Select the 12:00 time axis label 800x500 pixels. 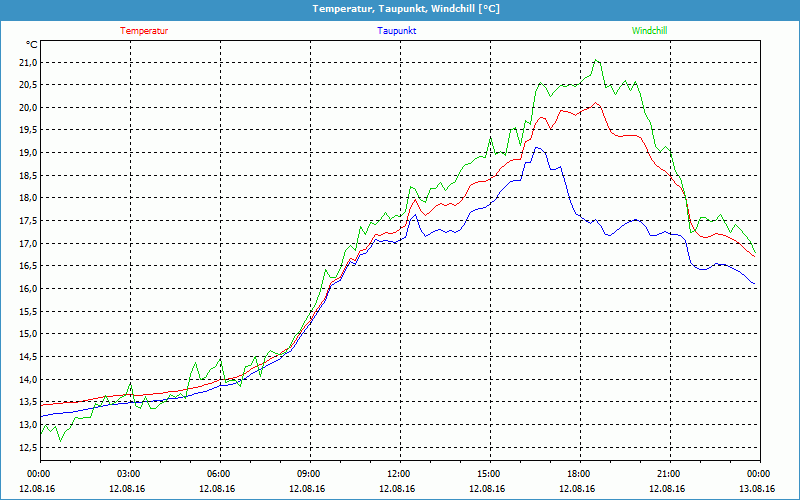(399, 474)
